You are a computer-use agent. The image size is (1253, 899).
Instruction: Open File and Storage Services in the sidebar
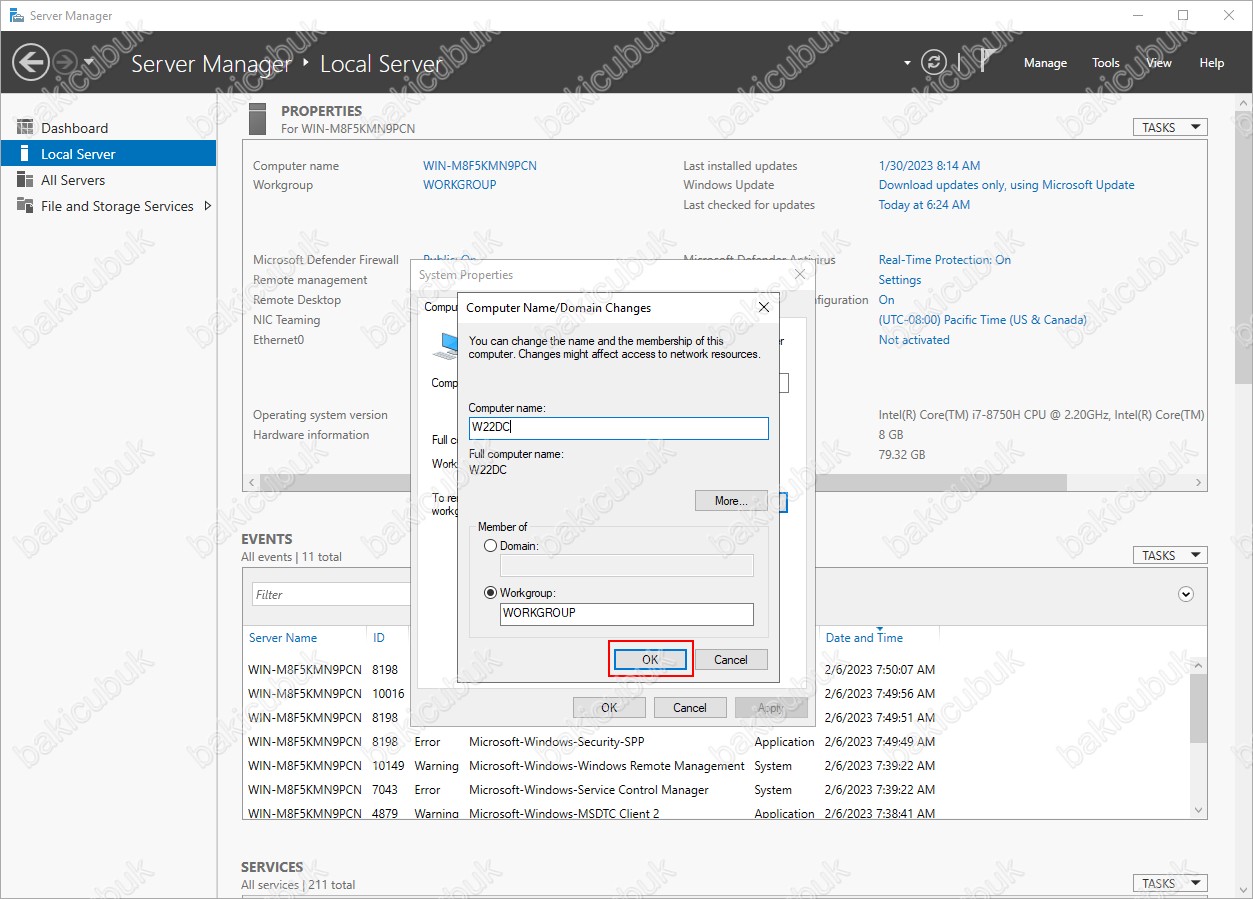pos(117,206)
